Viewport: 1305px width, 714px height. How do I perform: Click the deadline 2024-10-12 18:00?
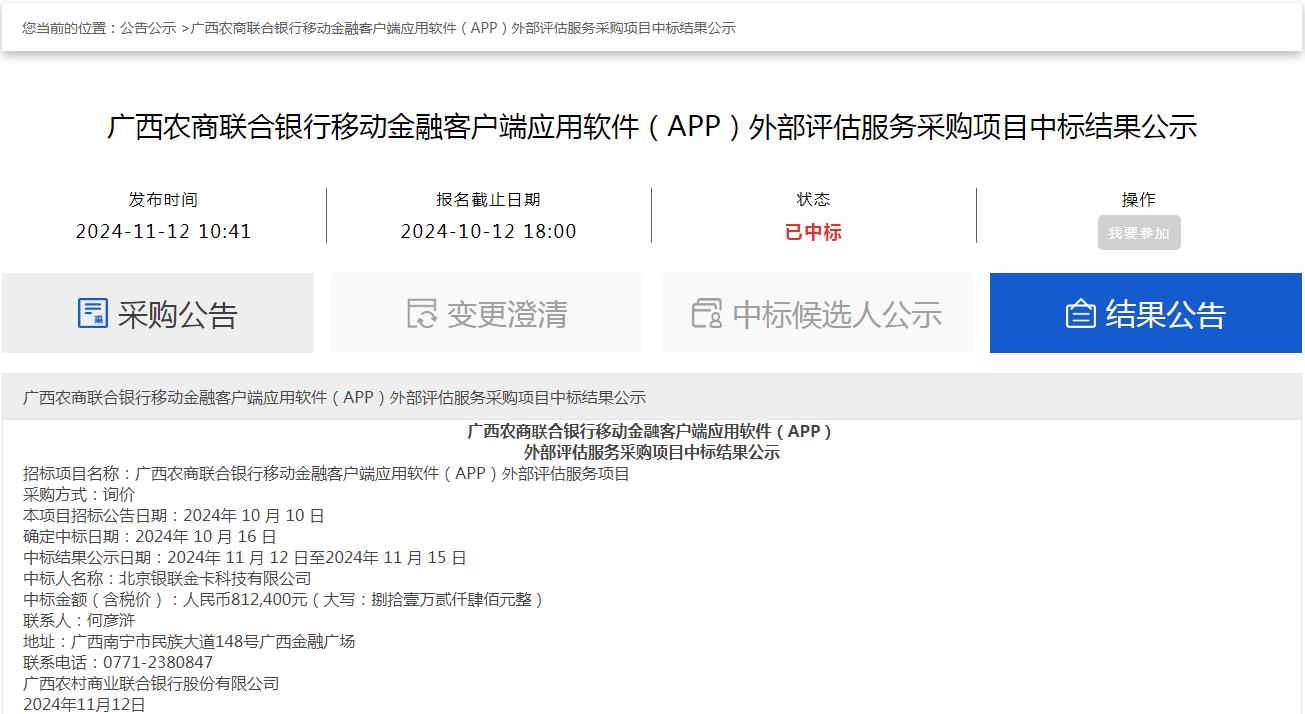[489, 232]
